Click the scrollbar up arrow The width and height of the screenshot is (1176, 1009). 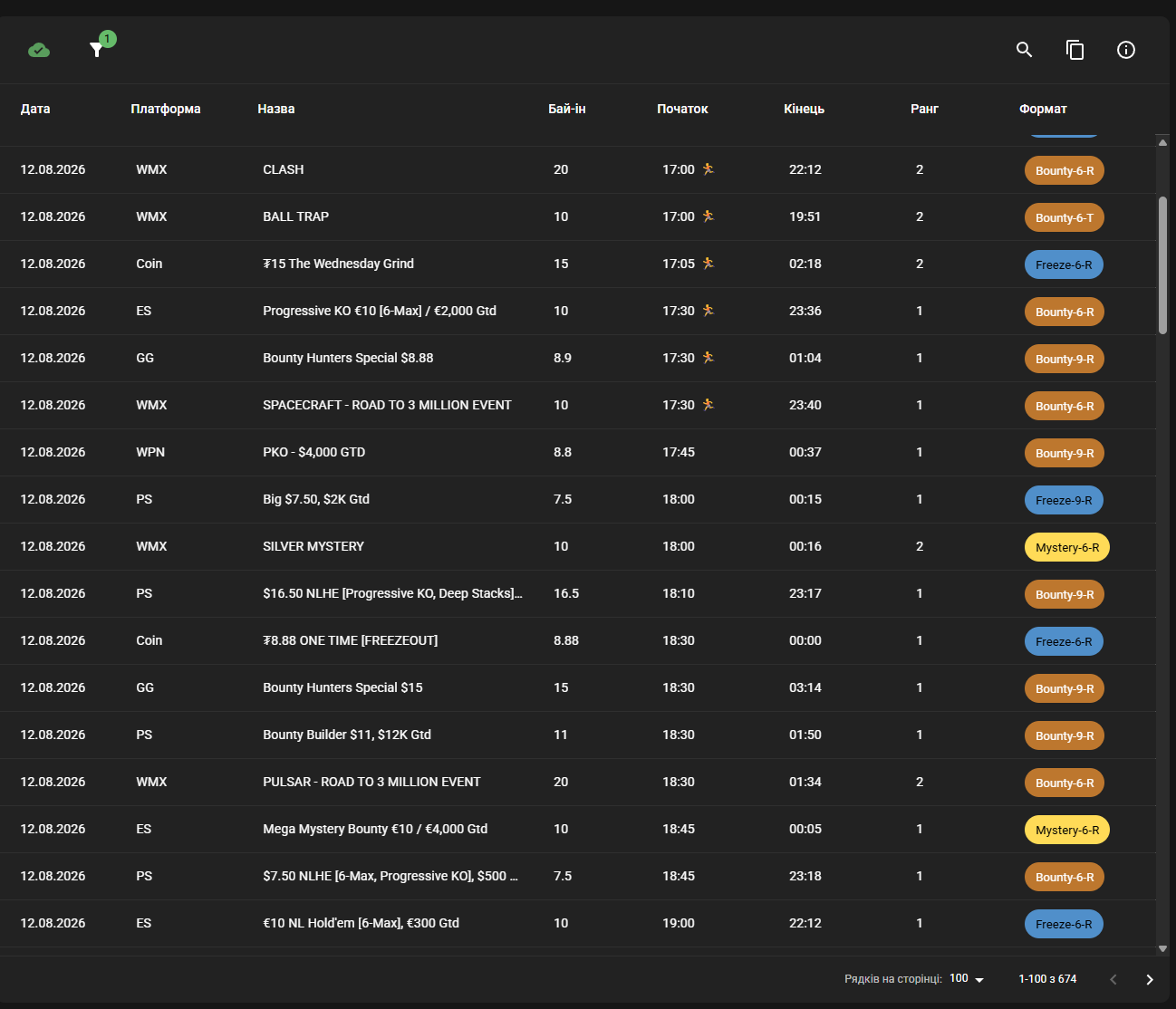click(x=1162, y=142)
